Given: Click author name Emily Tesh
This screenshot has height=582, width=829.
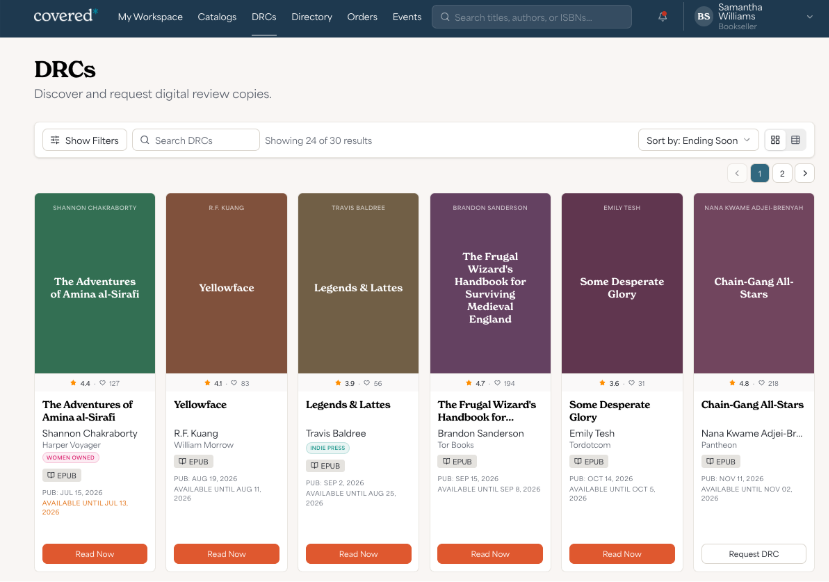Looking at the screenshot, I should [592, 433].
